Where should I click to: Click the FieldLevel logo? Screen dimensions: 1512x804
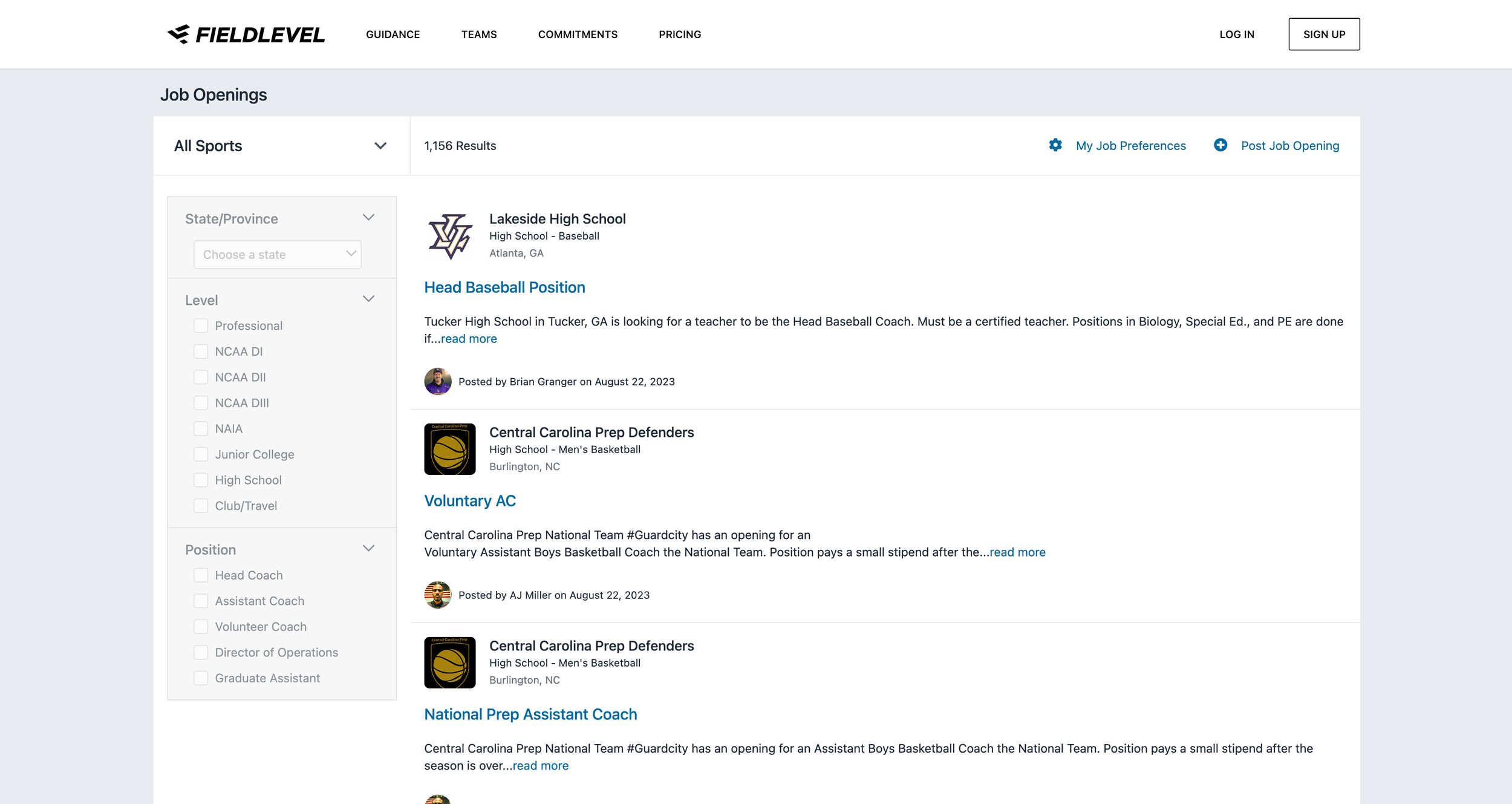246,34
